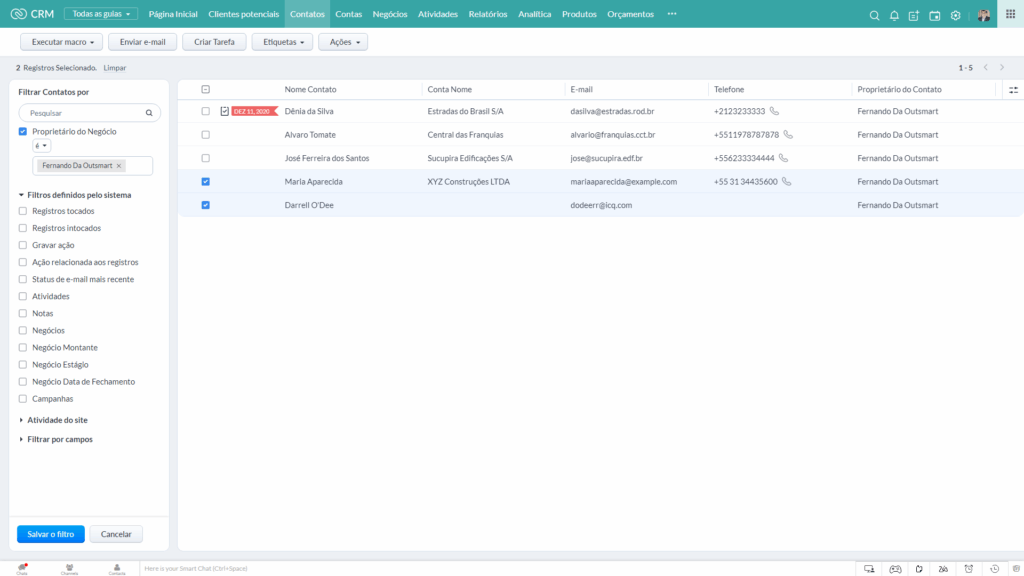1024x576 pixels.
Task: Focus the Pesquisar filter search field
Action: tap(89, 113)
